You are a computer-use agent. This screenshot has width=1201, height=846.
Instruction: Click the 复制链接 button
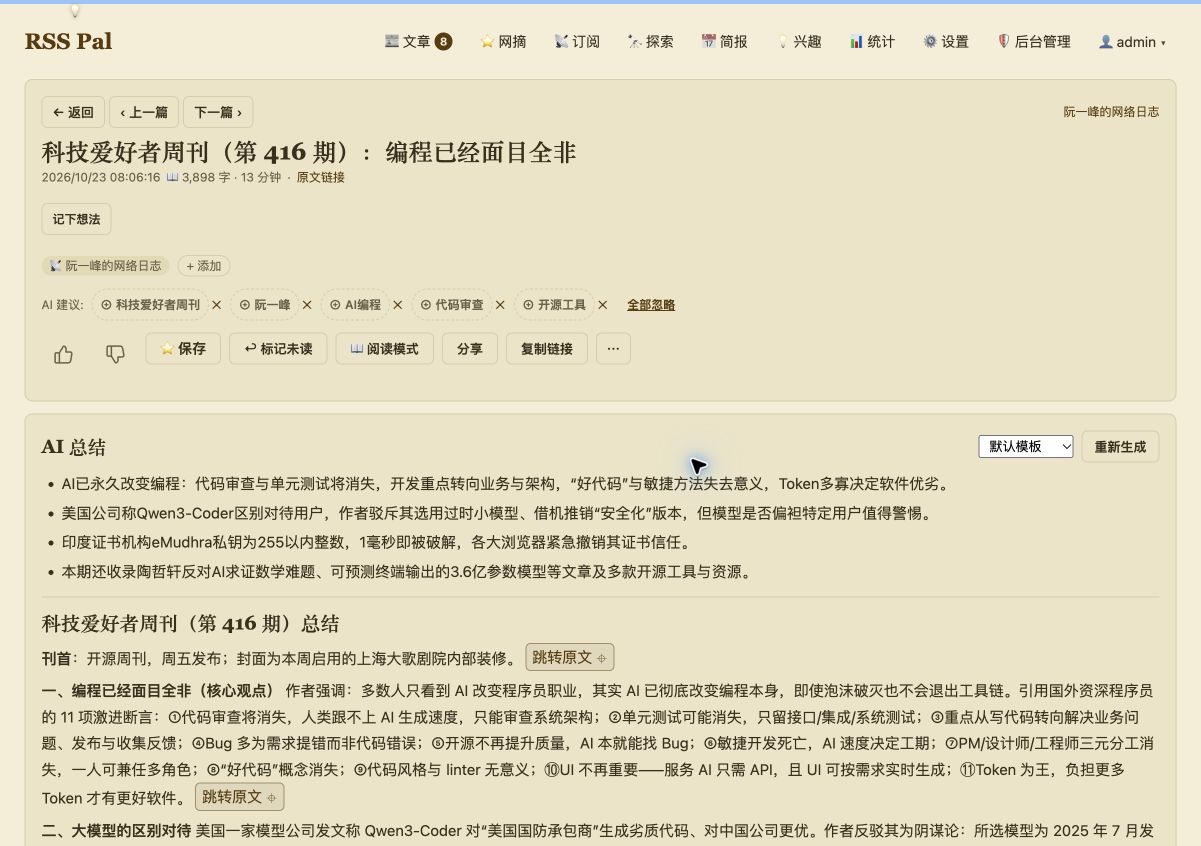pyautogui.click(x=546, y=349)
